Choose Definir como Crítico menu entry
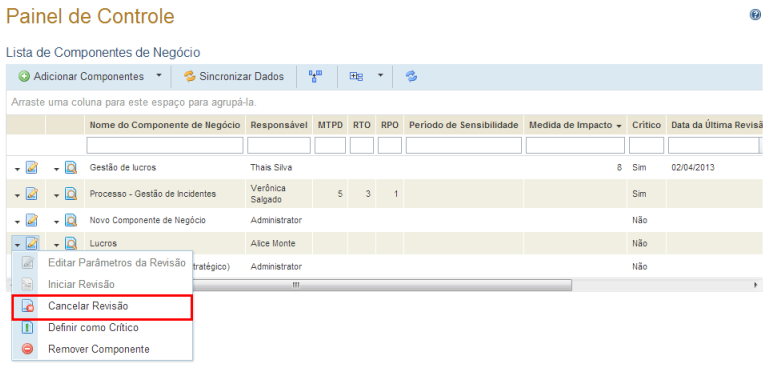768x367 pixels. tap(102, 327)
